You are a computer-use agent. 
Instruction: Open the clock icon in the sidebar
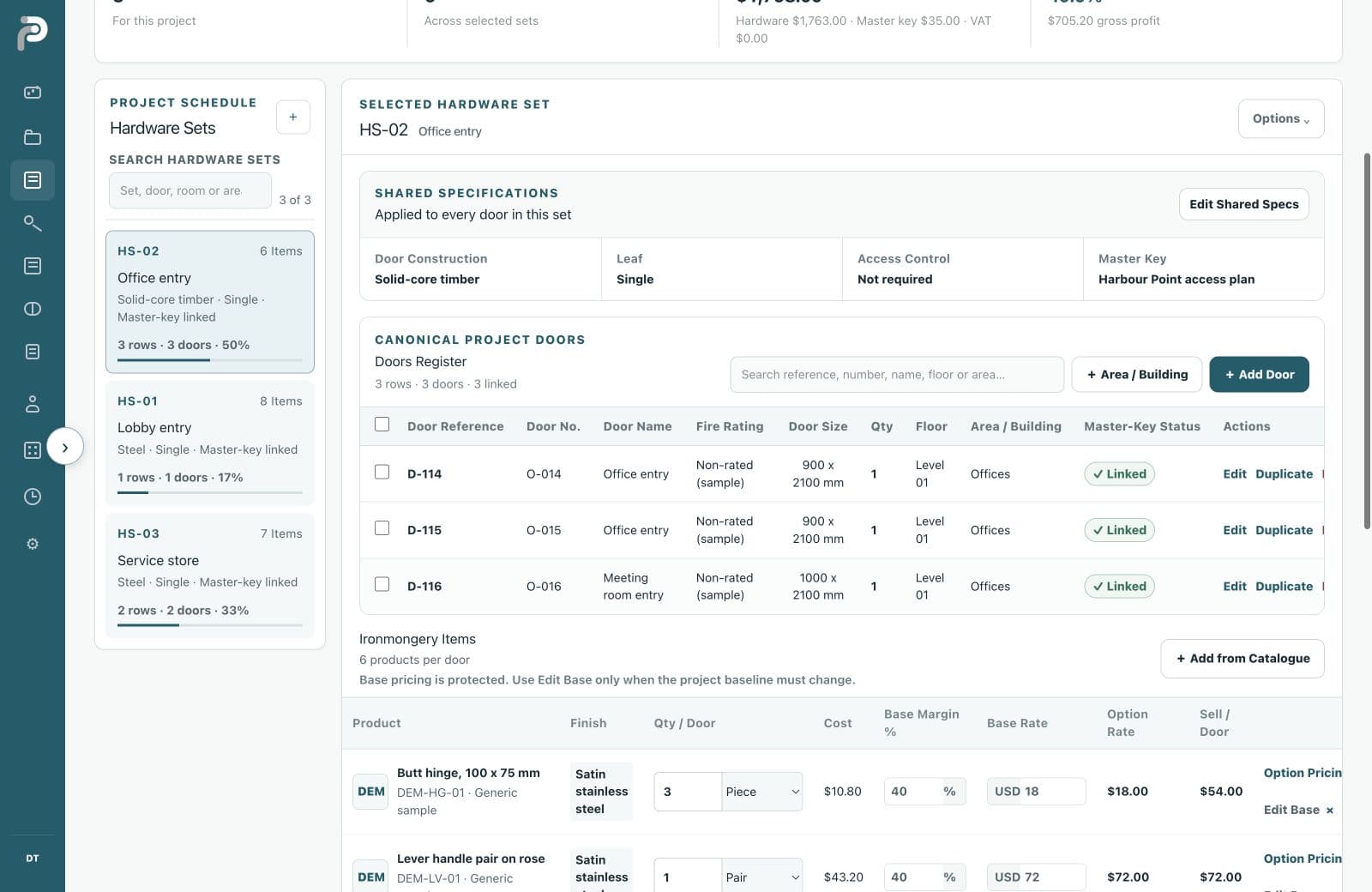pos(33,497)
